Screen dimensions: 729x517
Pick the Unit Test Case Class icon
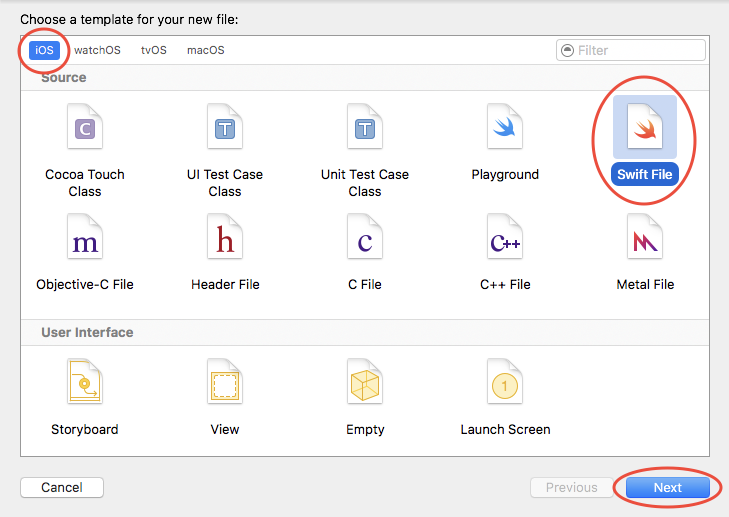tap(364, 128)
